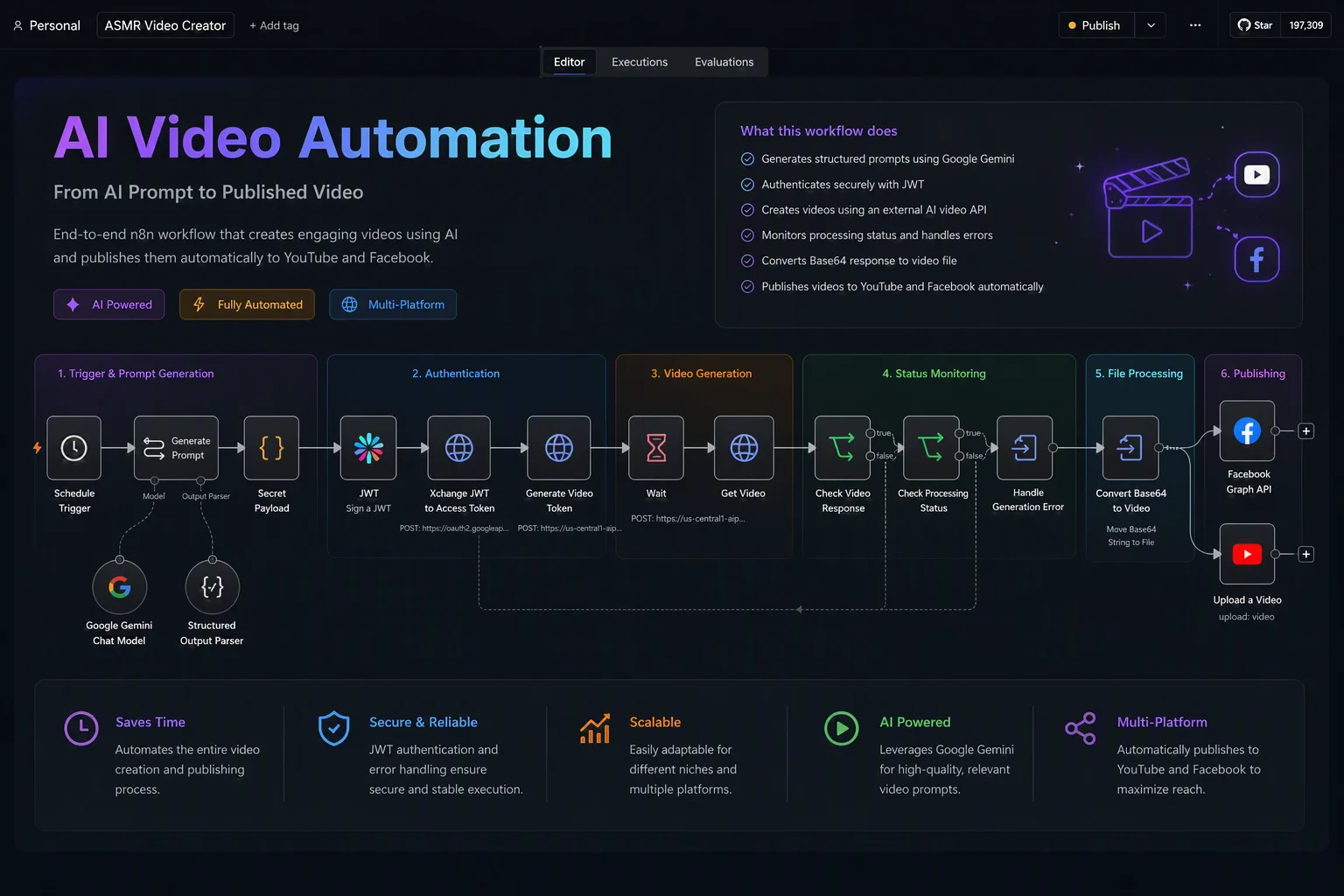This screenshot has height=896, width=1344.
Task: Open the Secret Payload node
Action: coord(271,448)
